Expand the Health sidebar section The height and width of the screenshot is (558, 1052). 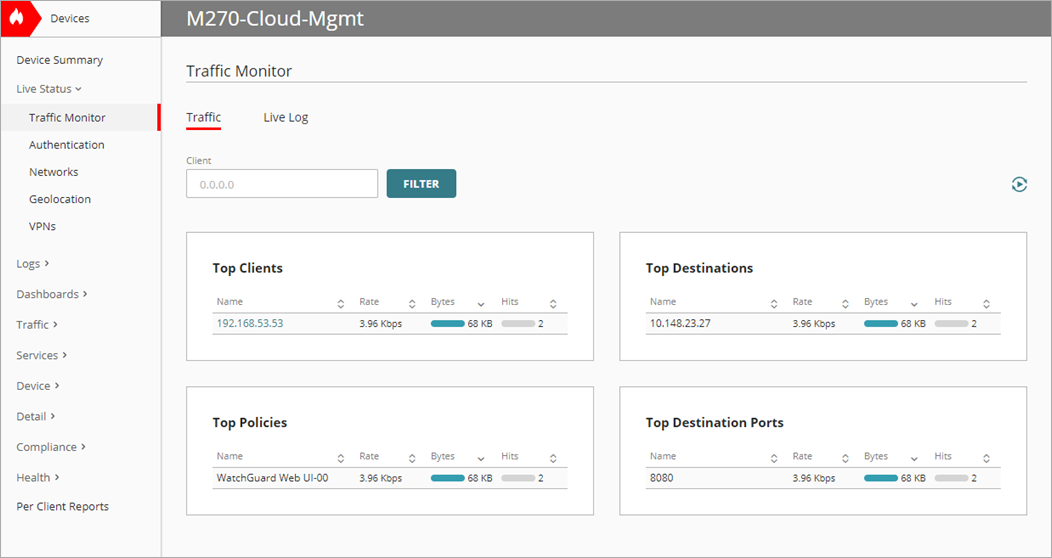[x=38, y=478]
